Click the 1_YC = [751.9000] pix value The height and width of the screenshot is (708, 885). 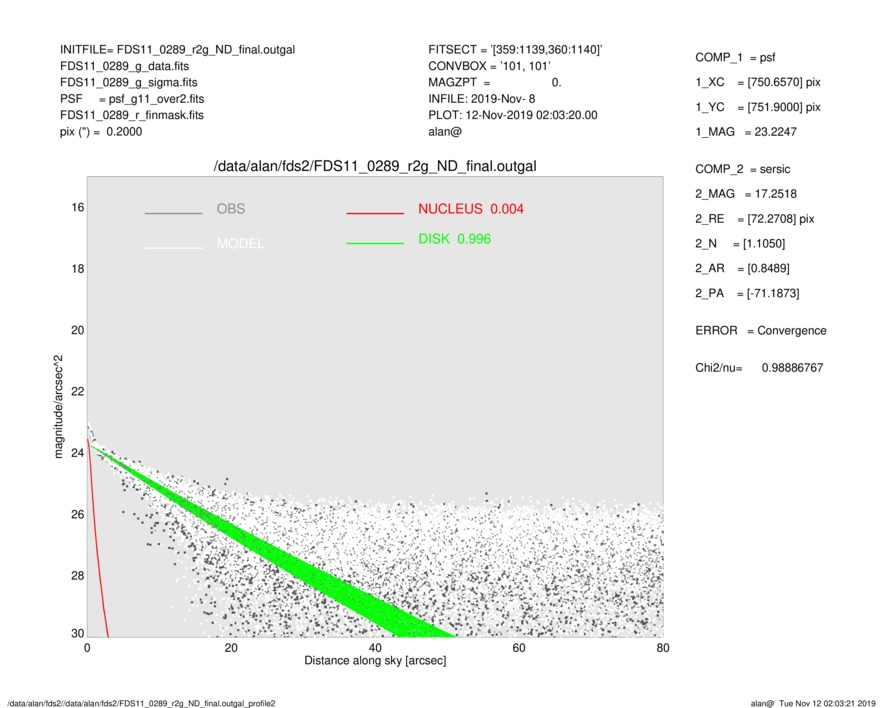coord(758,107)
